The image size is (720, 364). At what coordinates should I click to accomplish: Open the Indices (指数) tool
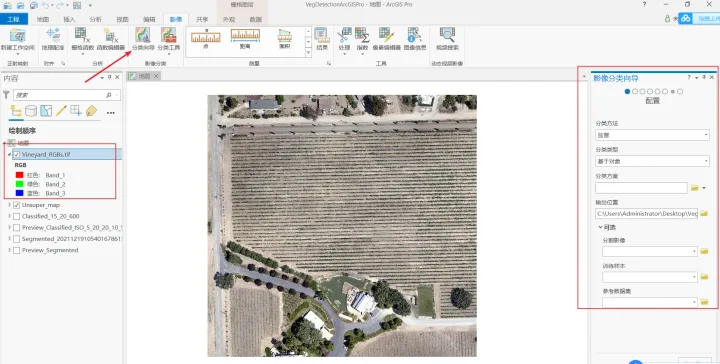pos(362,40)
